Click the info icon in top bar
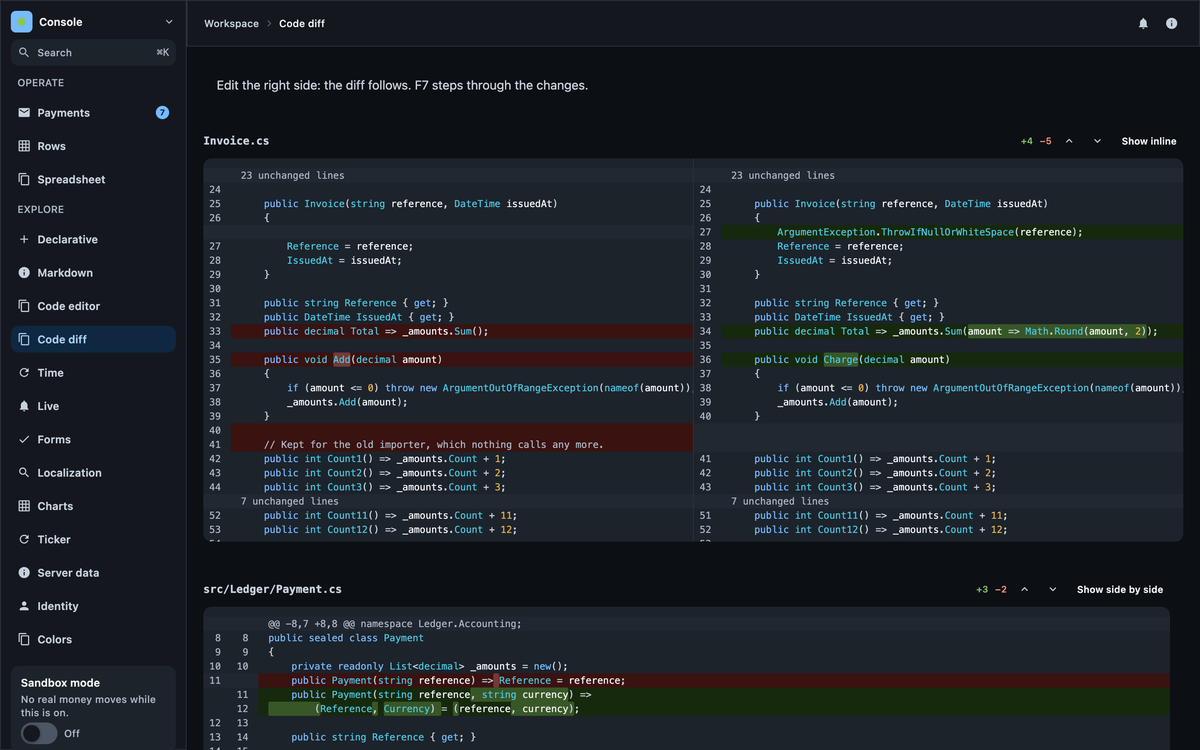1200x750 pixels. [x=1171, y=23]
